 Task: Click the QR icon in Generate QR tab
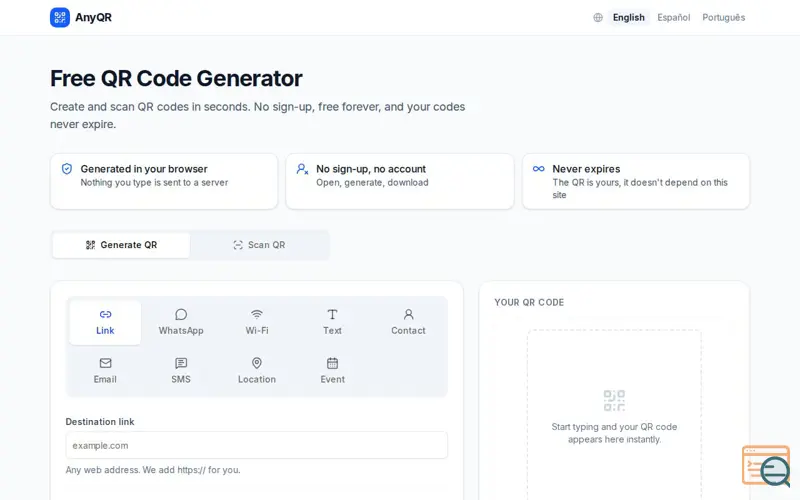coord(90,245)
